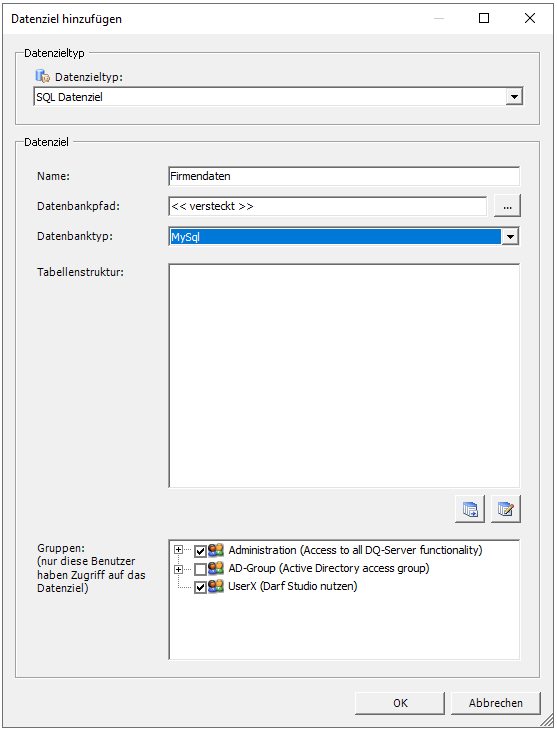557x732 pixels.
Task: Click the UserX group users icon
Action: pos(216,586)
